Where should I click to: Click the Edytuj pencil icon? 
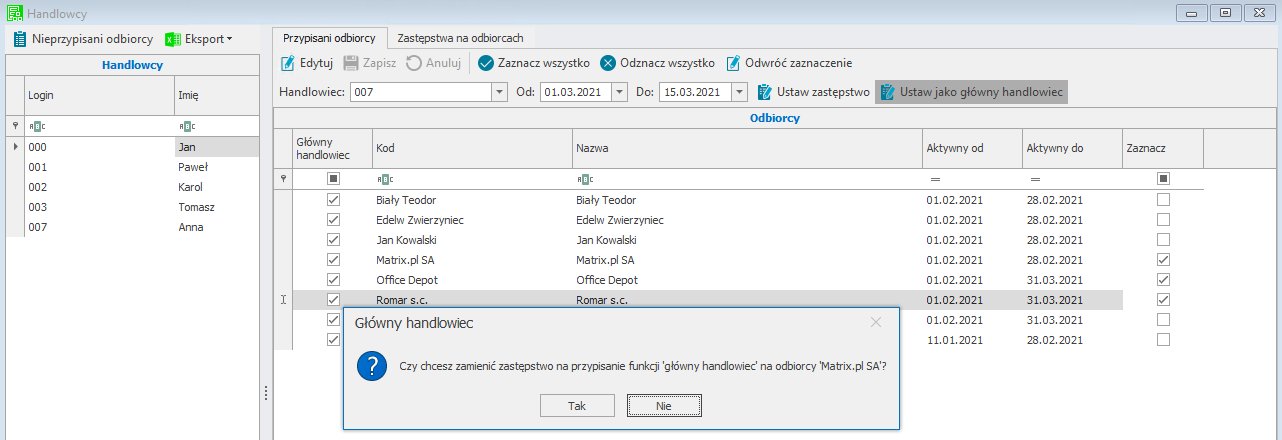(x=288, y=63)
